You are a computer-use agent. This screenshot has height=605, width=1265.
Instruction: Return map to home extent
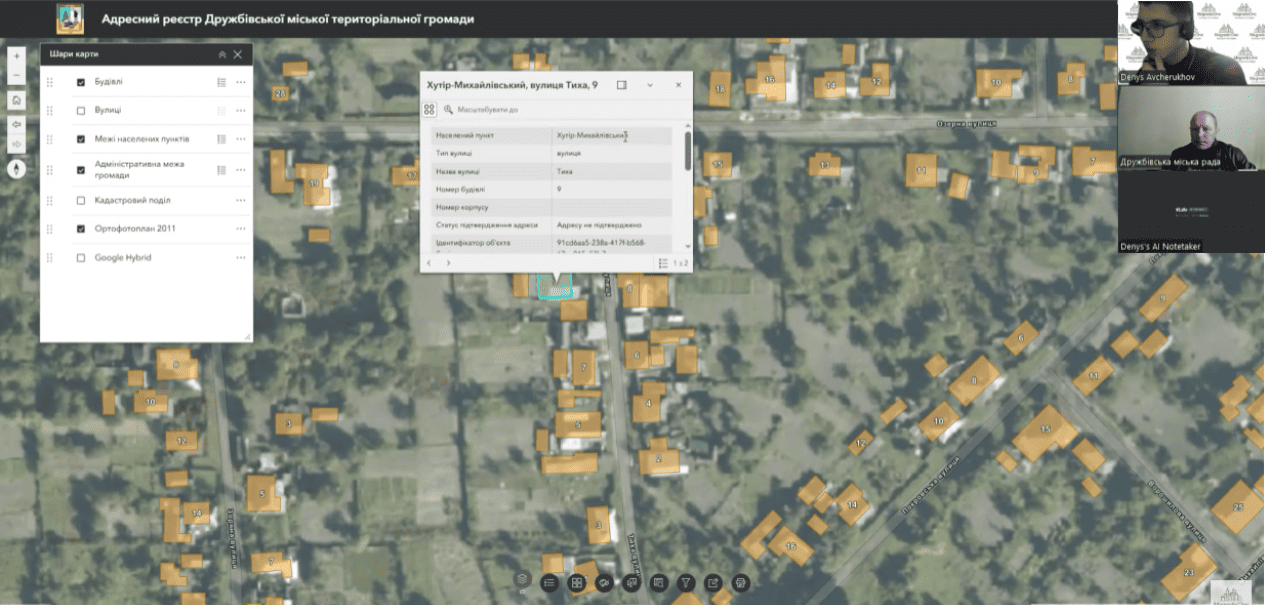(x=16, y=100)
